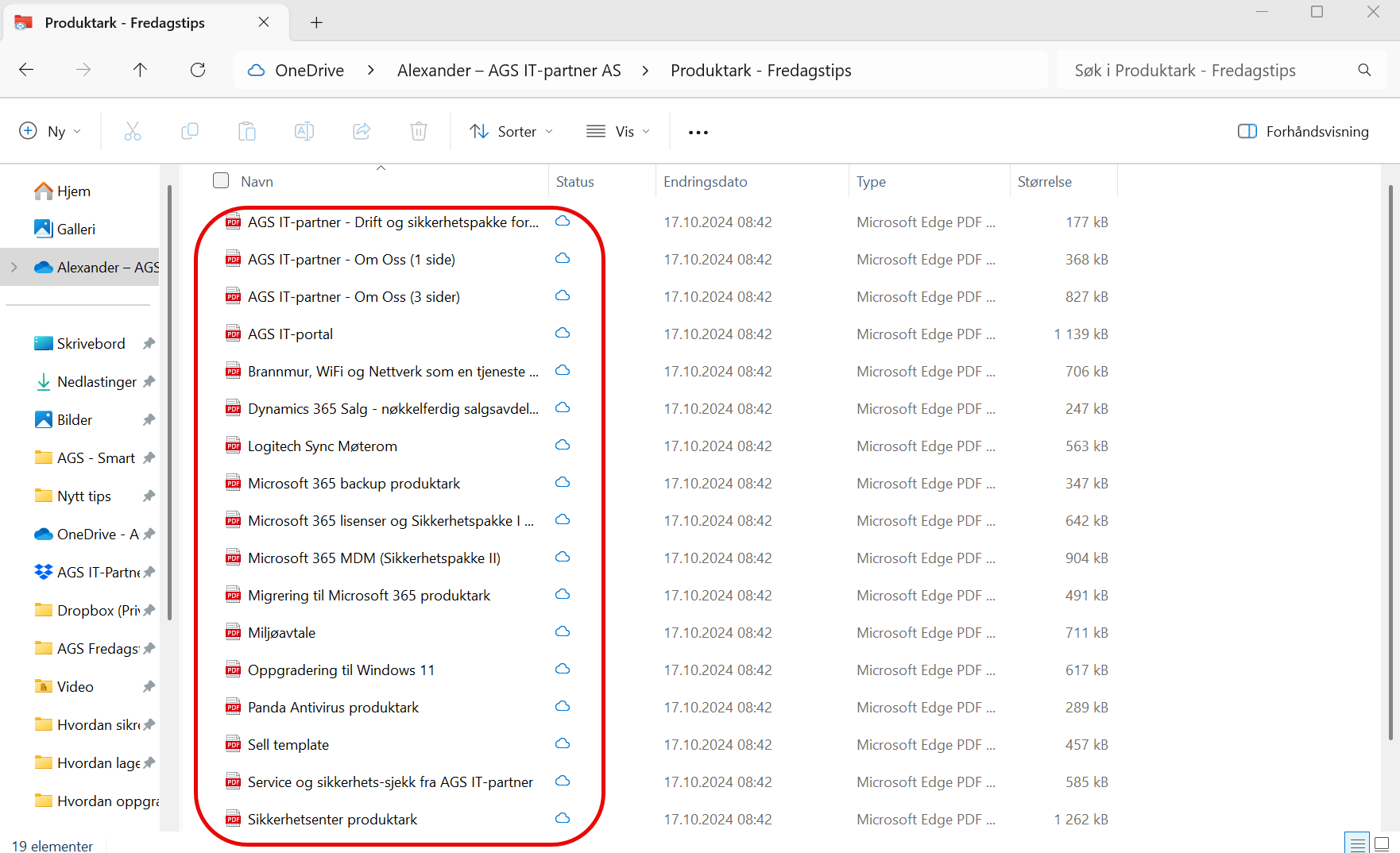Click the Dropbox icon for AGS IT-Partner
The height and width of the screenshot is (853, 1400).
[x=44, y=572]
